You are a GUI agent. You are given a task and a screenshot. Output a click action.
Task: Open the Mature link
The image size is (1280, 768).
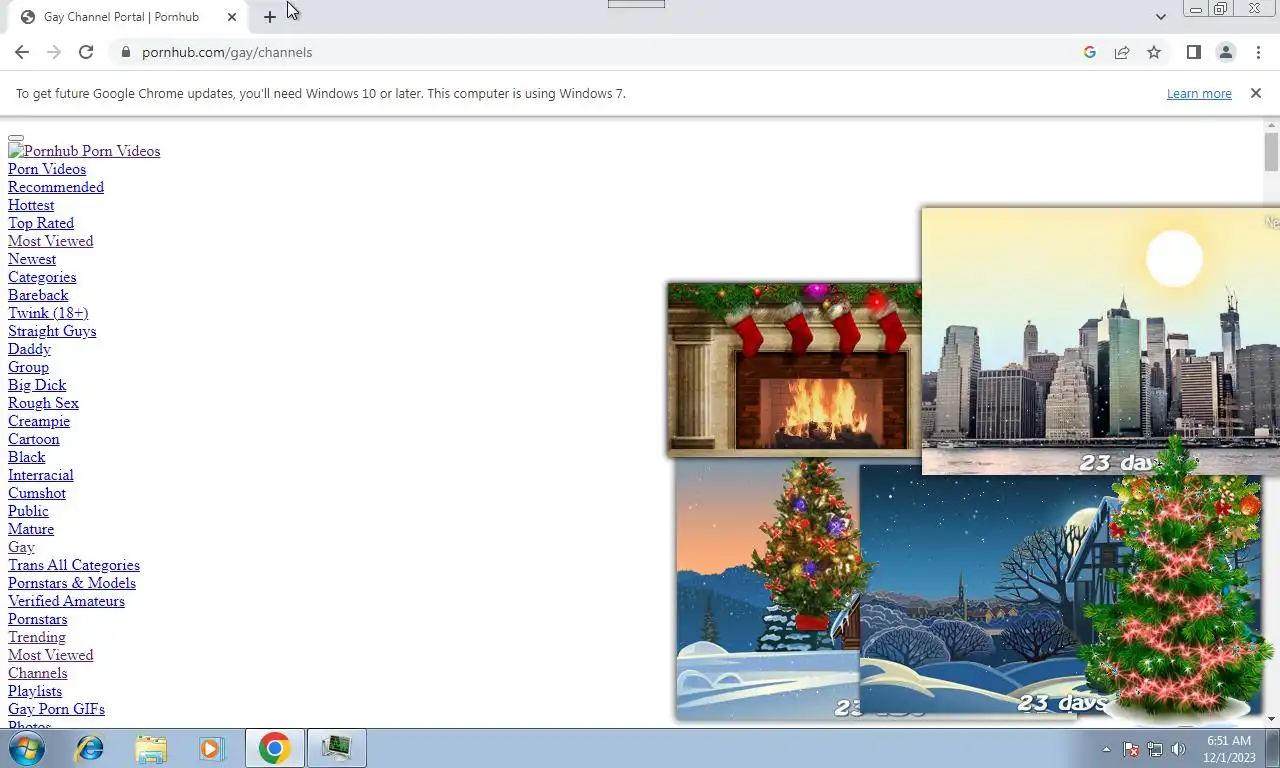(x=31, y=529)
